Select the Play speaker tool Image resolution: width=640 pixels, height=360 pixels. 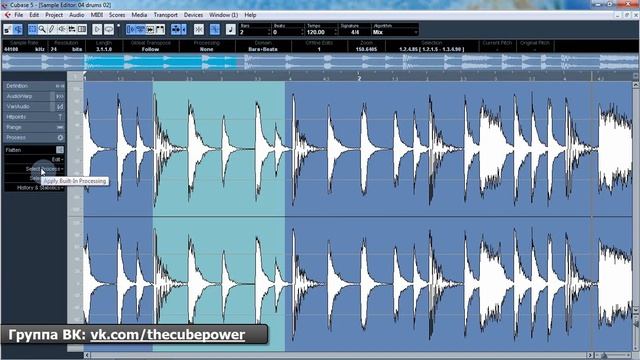click(62, 29)
